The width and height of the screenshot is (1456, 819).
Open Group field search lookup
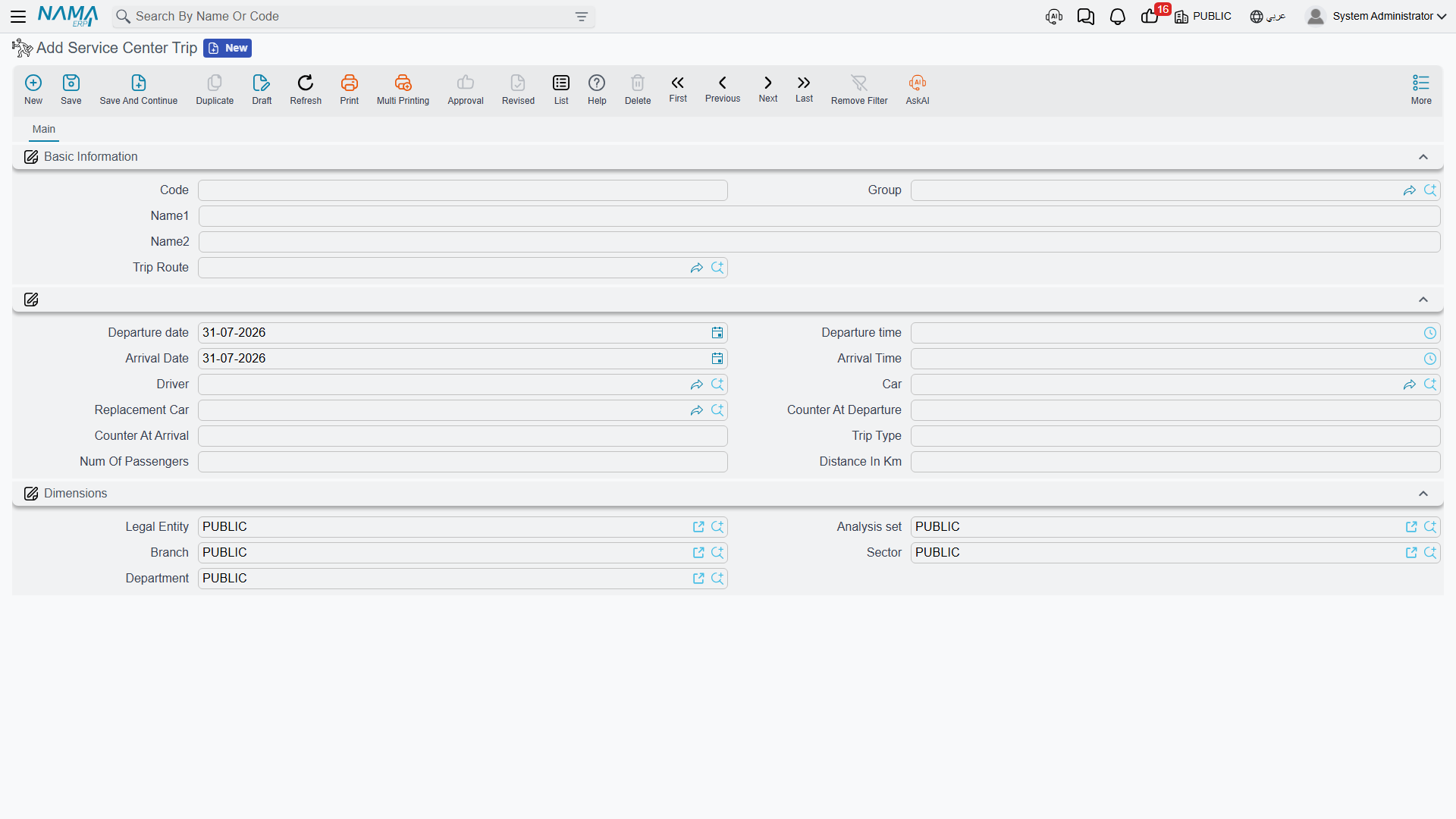pos(1430,190)
